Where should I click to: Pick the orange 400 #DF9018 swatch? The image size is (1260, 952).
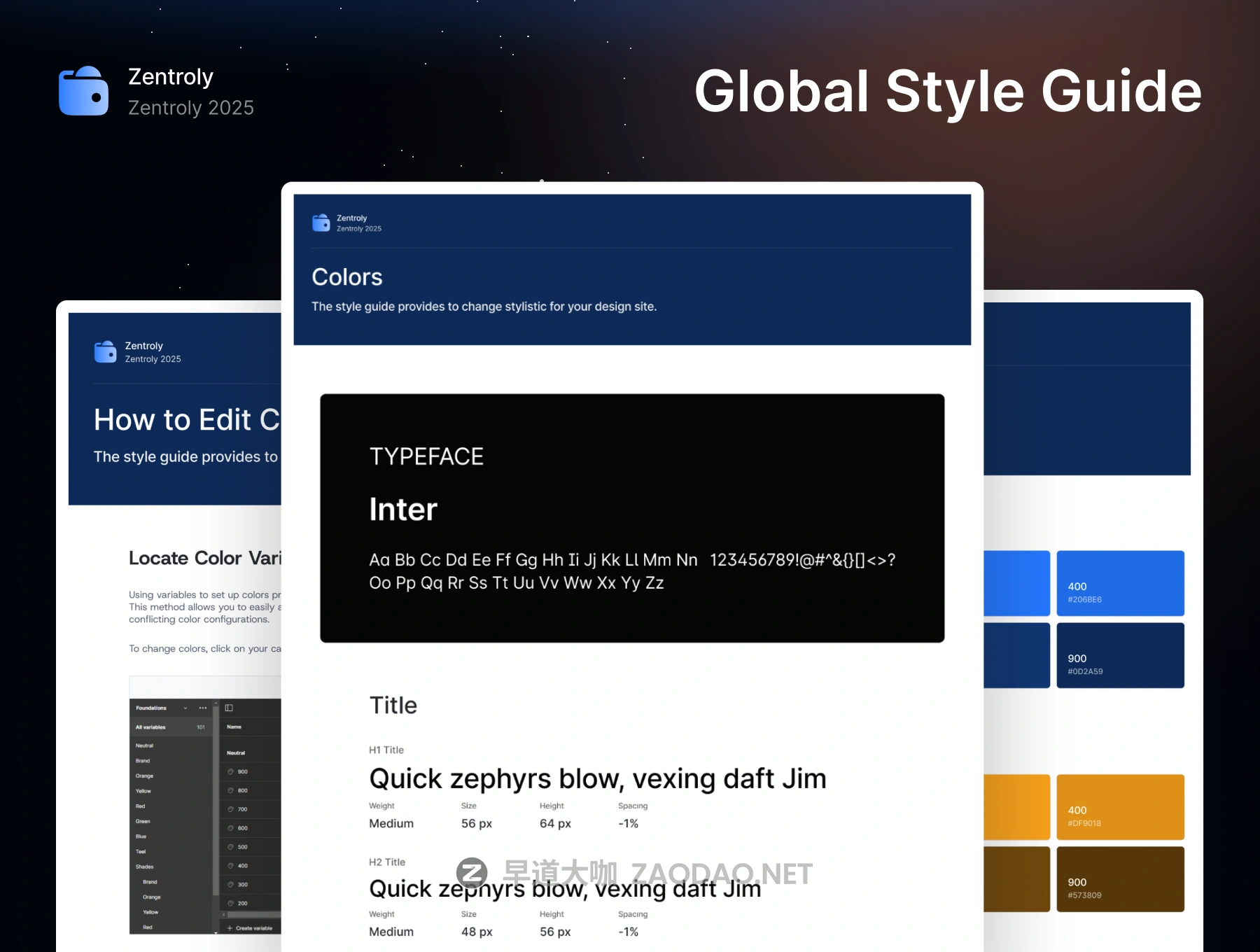click(1120, 807)
